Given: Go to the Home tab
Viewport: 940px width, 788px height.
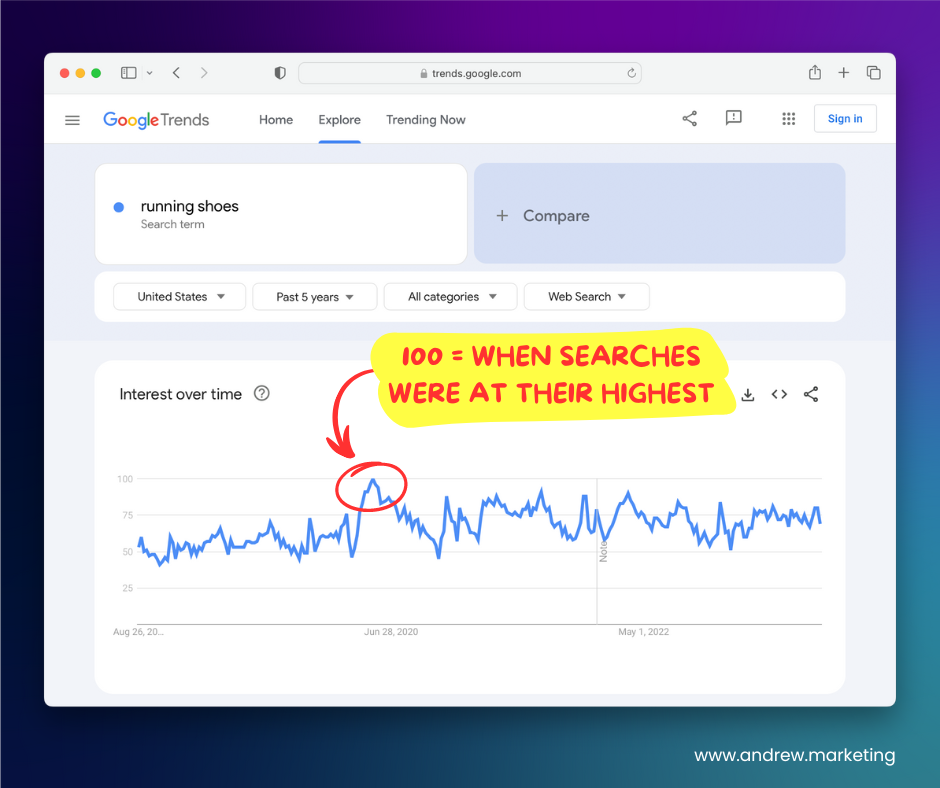Looking at the screenshot, I should (276, 119).
